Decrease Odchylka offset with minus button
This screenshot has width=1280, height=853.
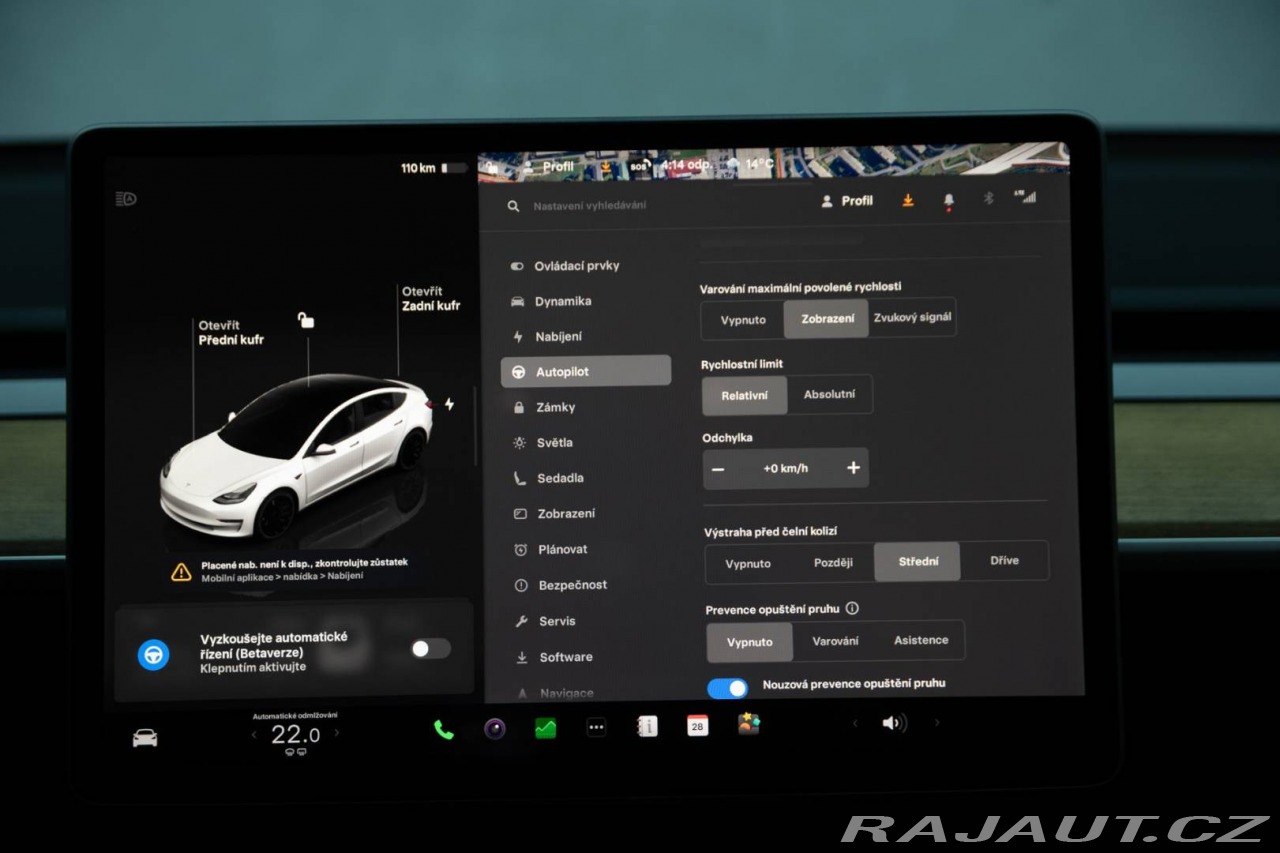pos(718,468)
